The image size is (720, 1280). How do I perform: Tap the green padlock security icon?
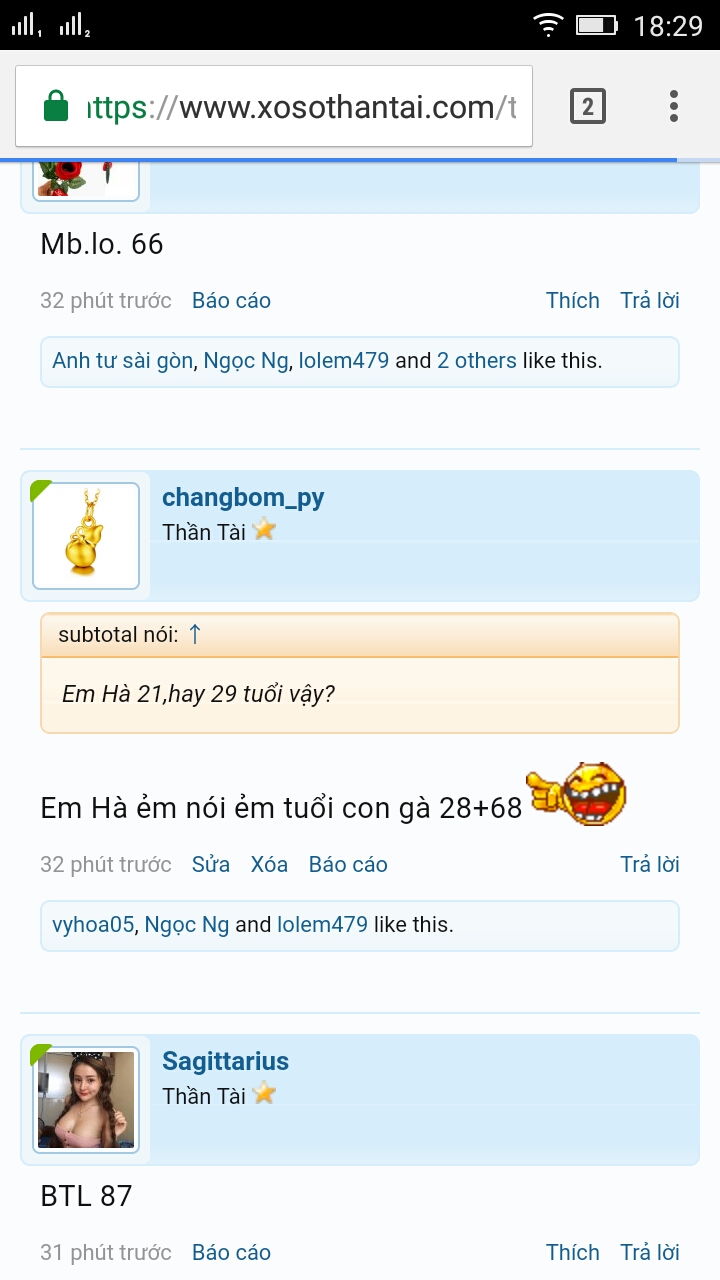click(56, 106)
